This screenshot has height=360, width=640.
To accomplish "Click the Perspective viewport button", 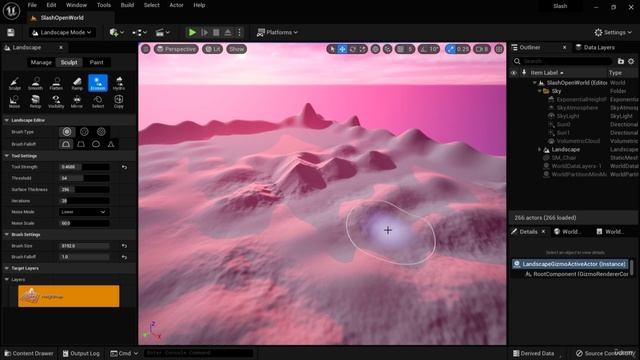I will tap(176, 49).
